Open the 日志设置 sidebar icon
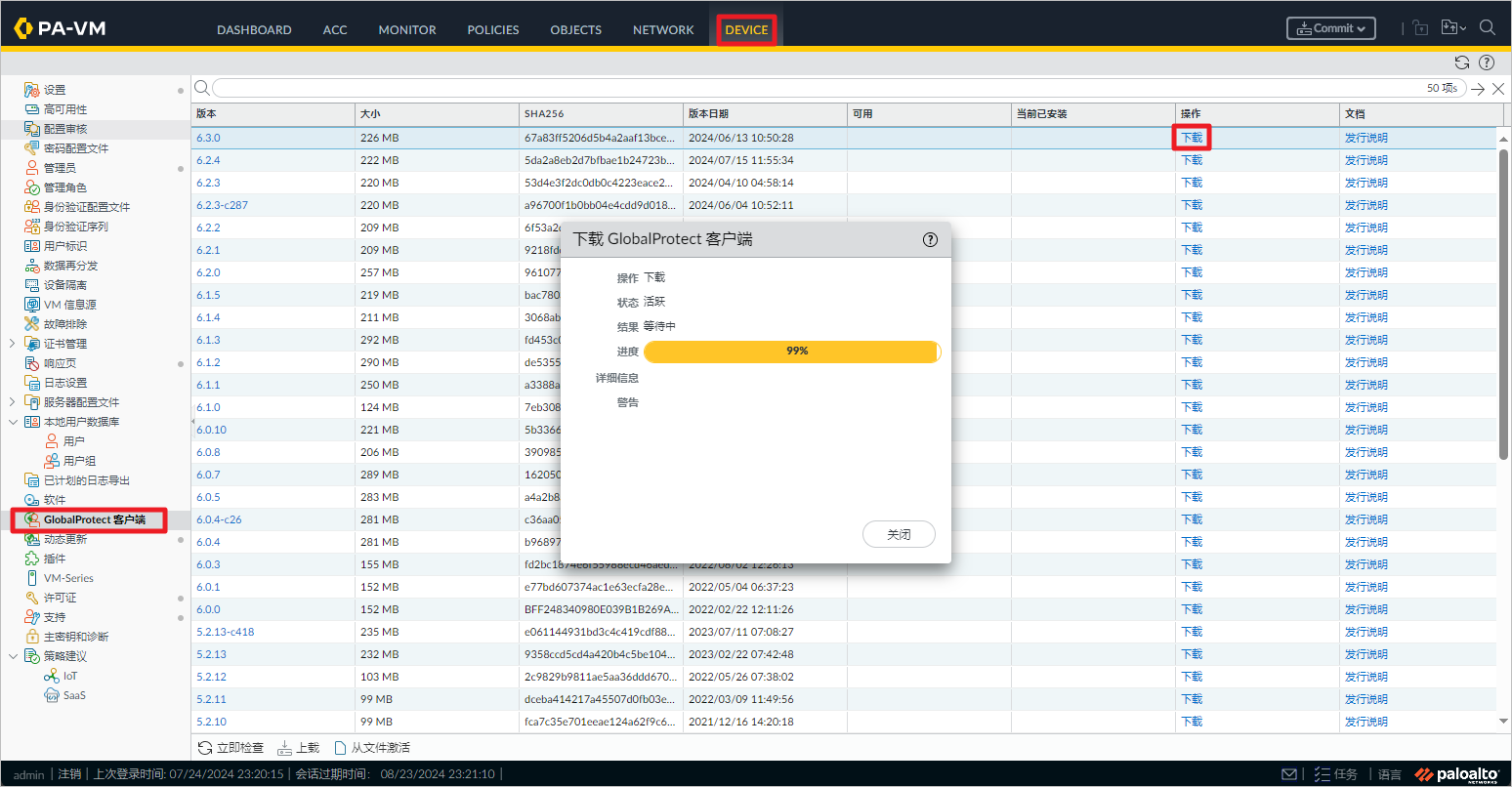The image size is (1512, 787). (32, 383)
